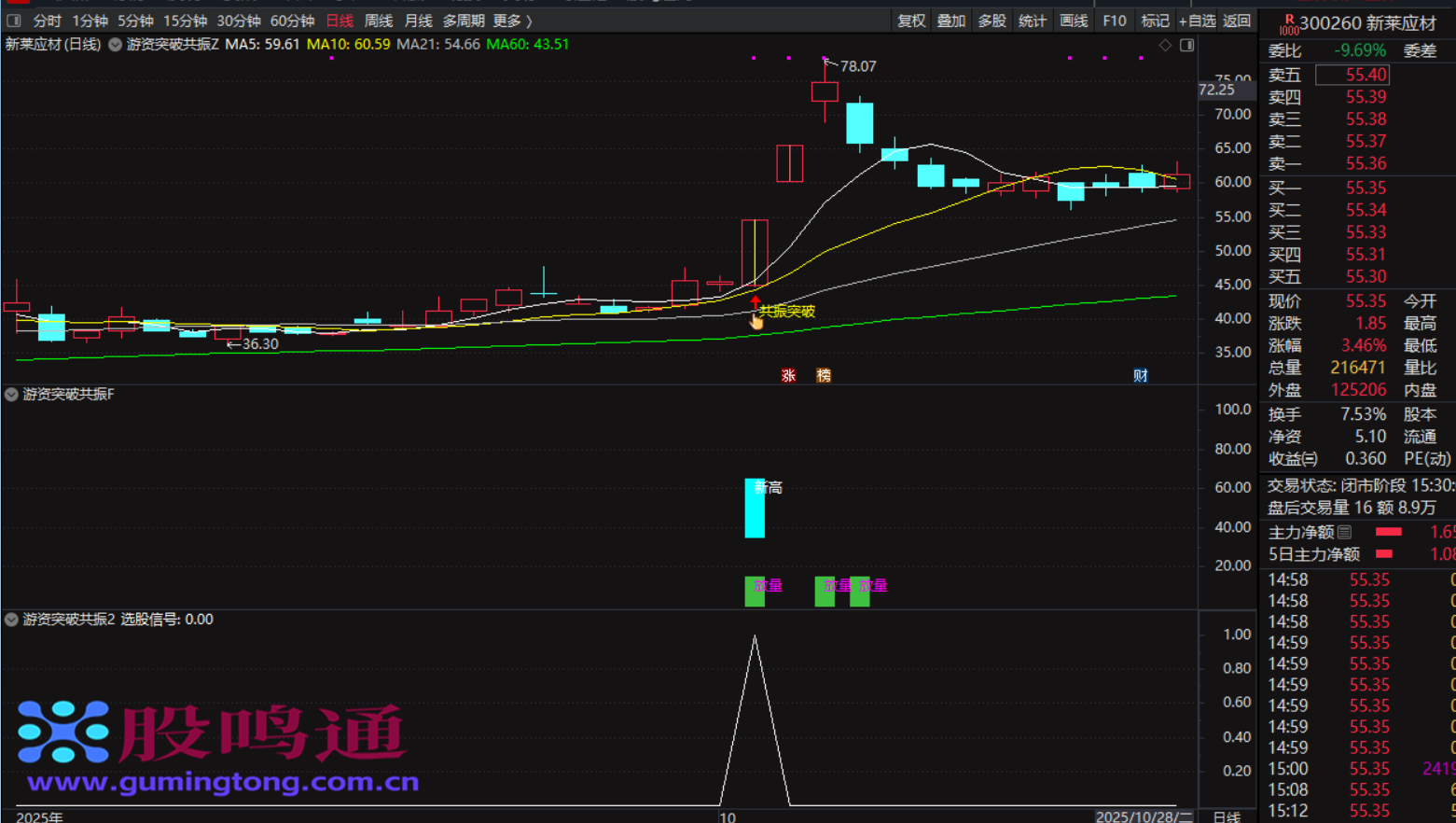The width and height of the screenshot is (1456, 823).
Task: Expand the 游资突破共振Z indicator dropdown
Action: tap(115, 45)
